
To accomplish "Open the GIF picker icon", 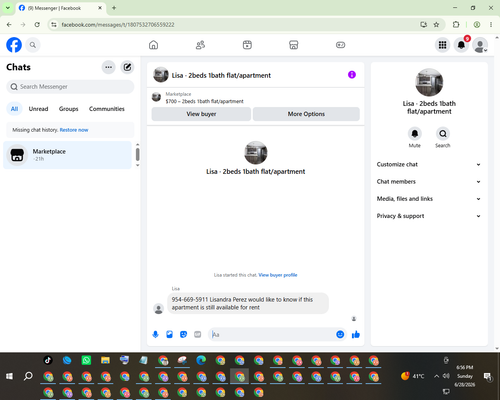I will pyautogui.click(x=198, y=334).
